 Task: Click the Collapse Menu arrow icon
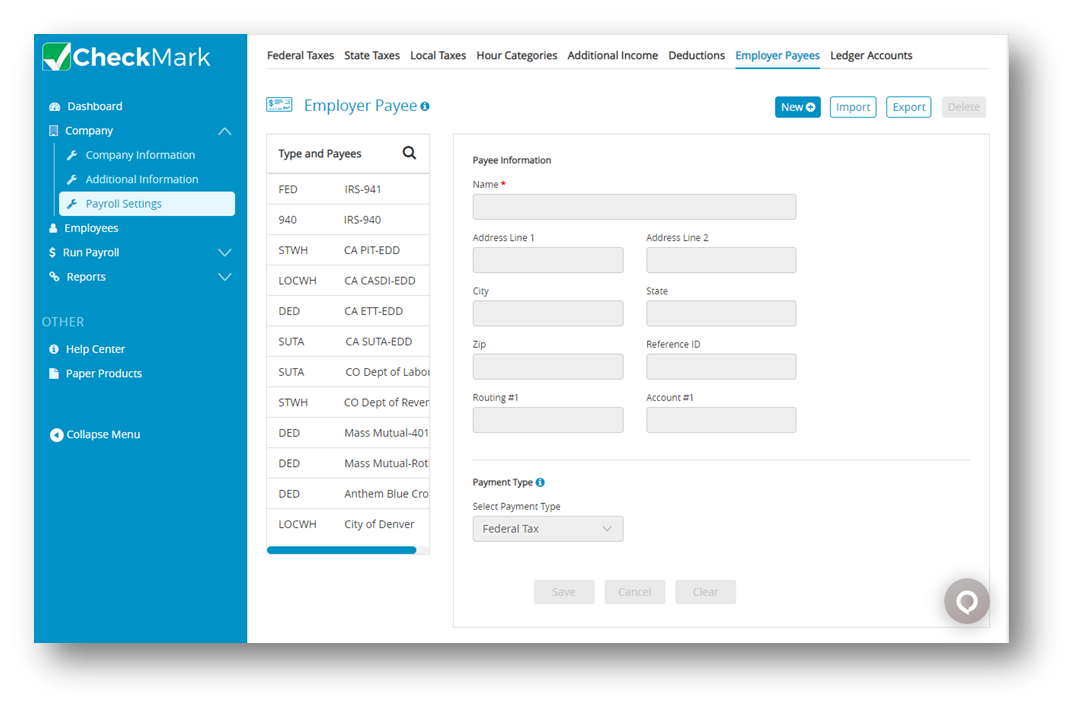click(x=57, y=434)
